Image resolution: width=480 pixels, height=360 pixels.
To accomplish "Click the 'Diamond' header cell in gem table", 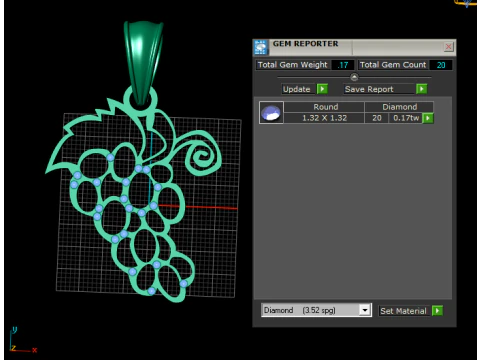I will 399,107.
